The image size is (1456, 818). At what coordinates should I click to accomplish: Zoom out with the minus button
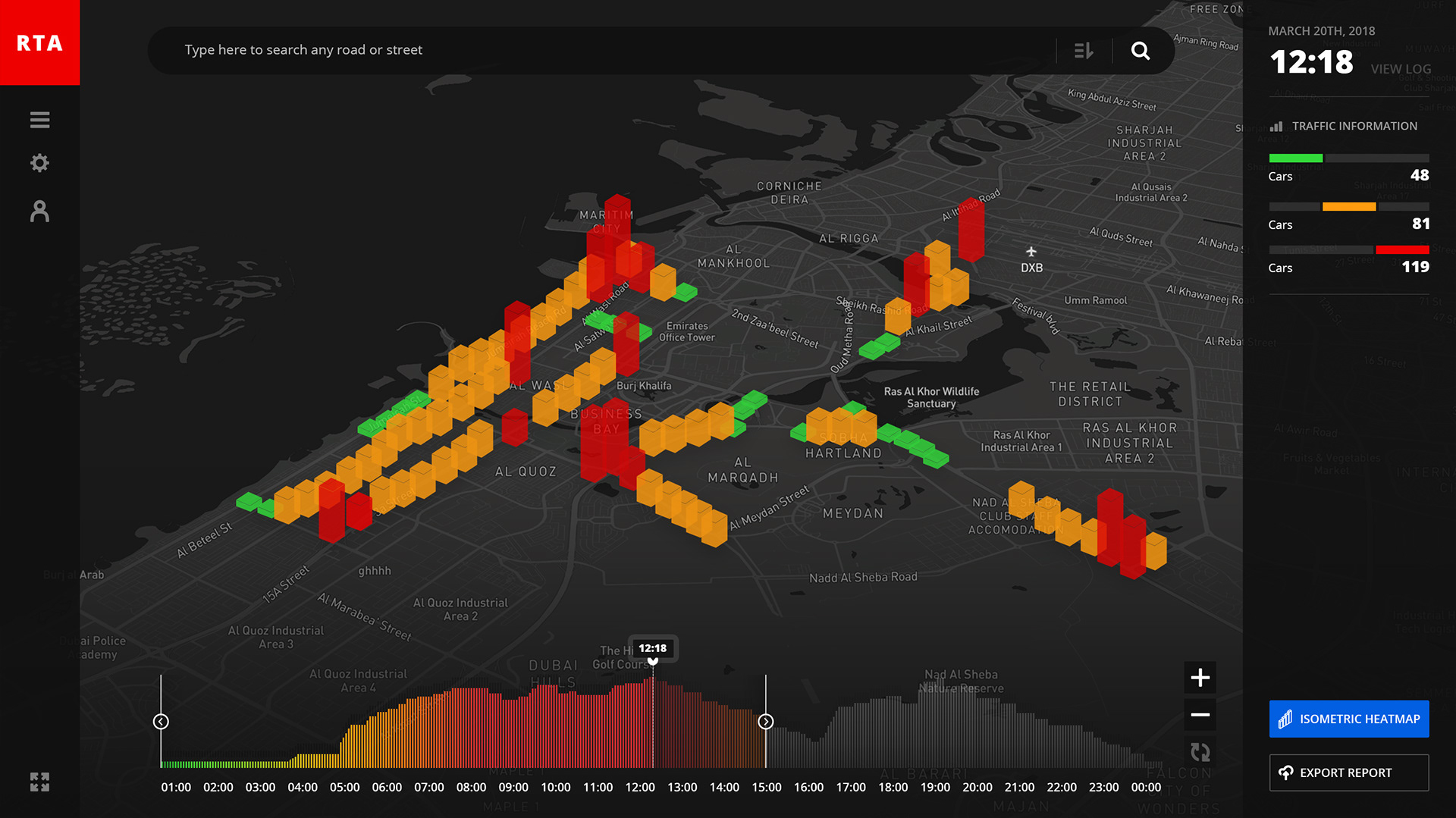click(1200, 714)
